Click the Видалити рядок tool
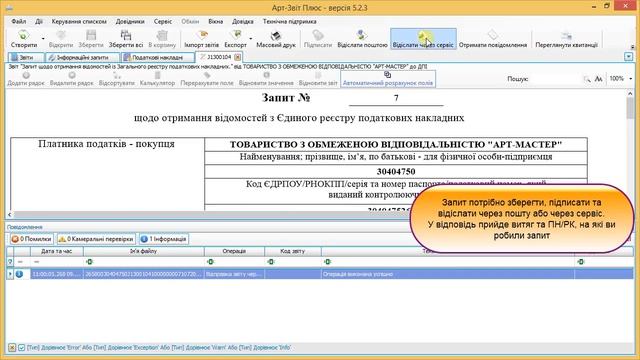The image size is (640, 360). tap(71, 79)
